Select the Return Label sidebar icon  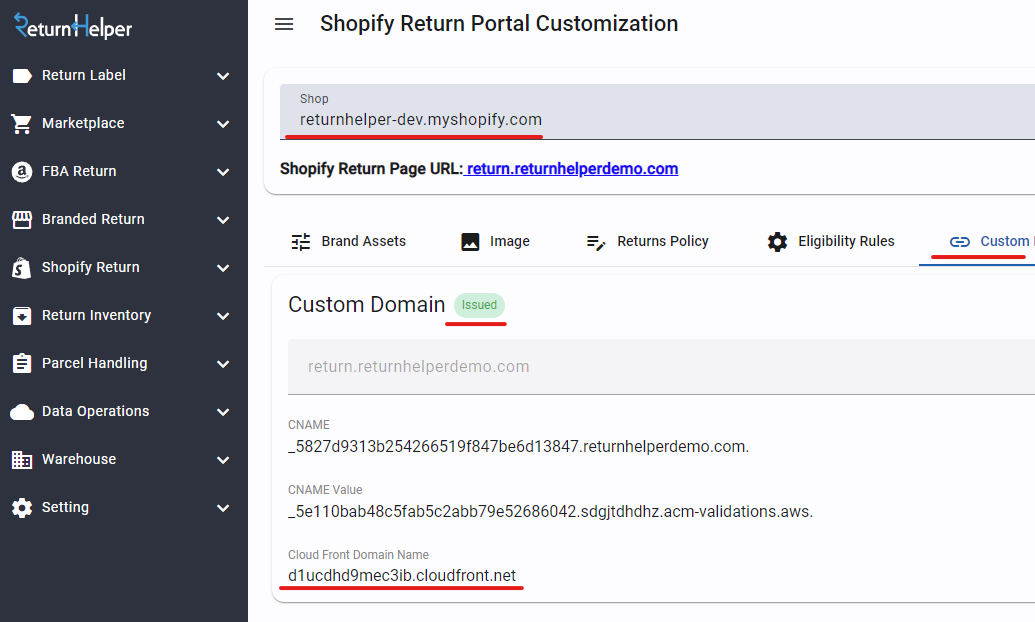tap(21, 75)
